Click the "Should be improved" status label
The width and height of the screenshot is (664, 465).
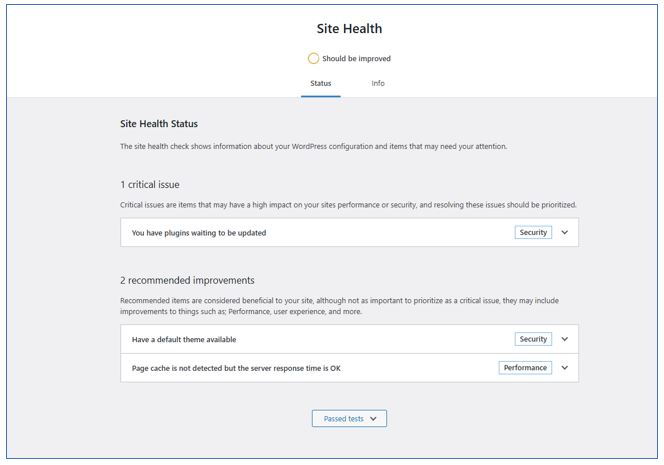[x=356, y=59]
